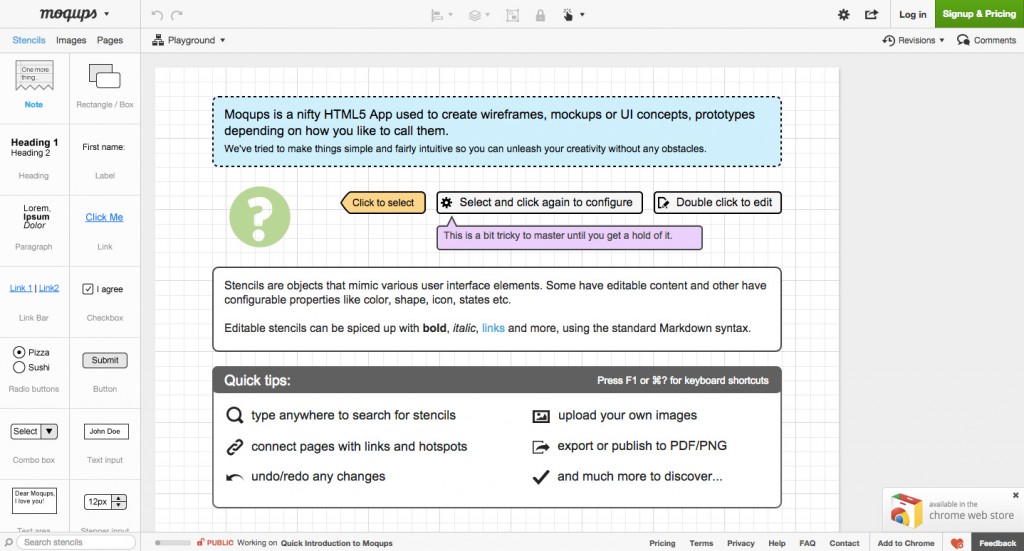Click the lock icon in toolbar
The image size is (1024, 551).
pyautogui.click(x=540, y=15)
